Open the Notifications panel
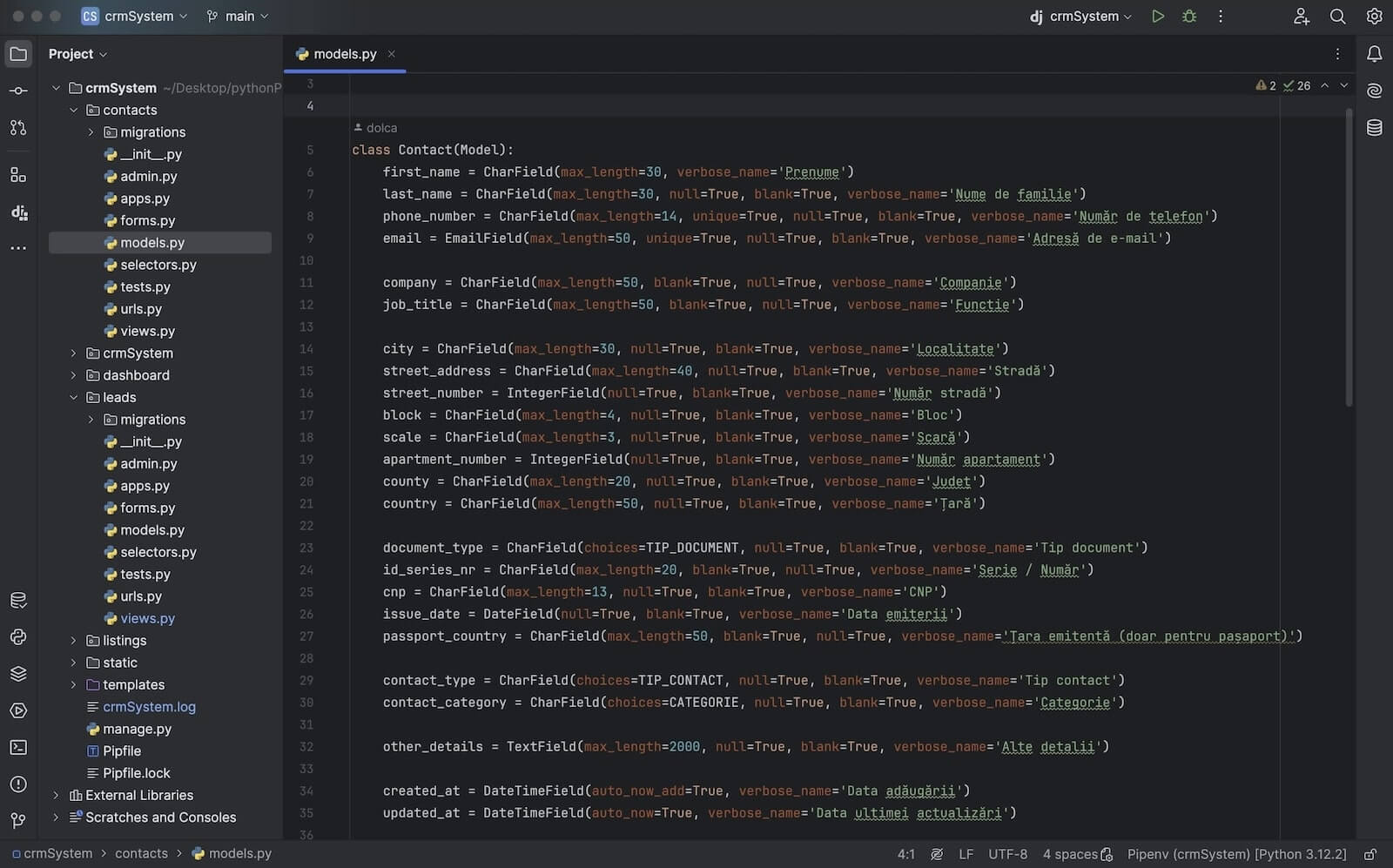Screen dimensions: 1393x868 coord(1374,54)
